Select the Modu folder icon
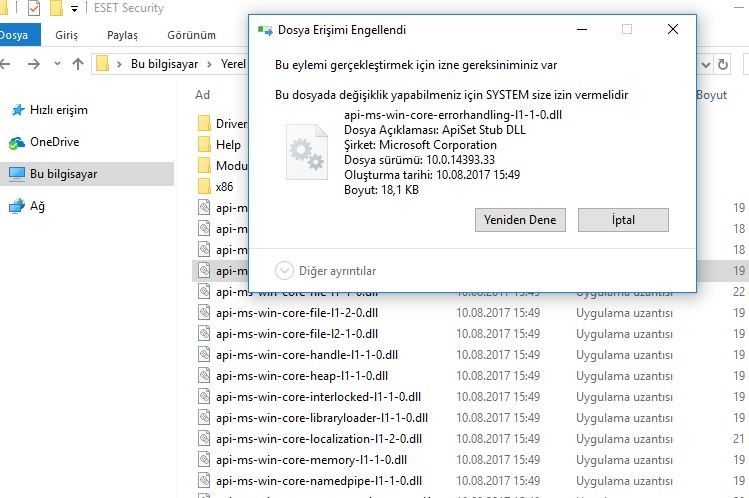This screenshot has width=749, height=498. click(204, 165)
